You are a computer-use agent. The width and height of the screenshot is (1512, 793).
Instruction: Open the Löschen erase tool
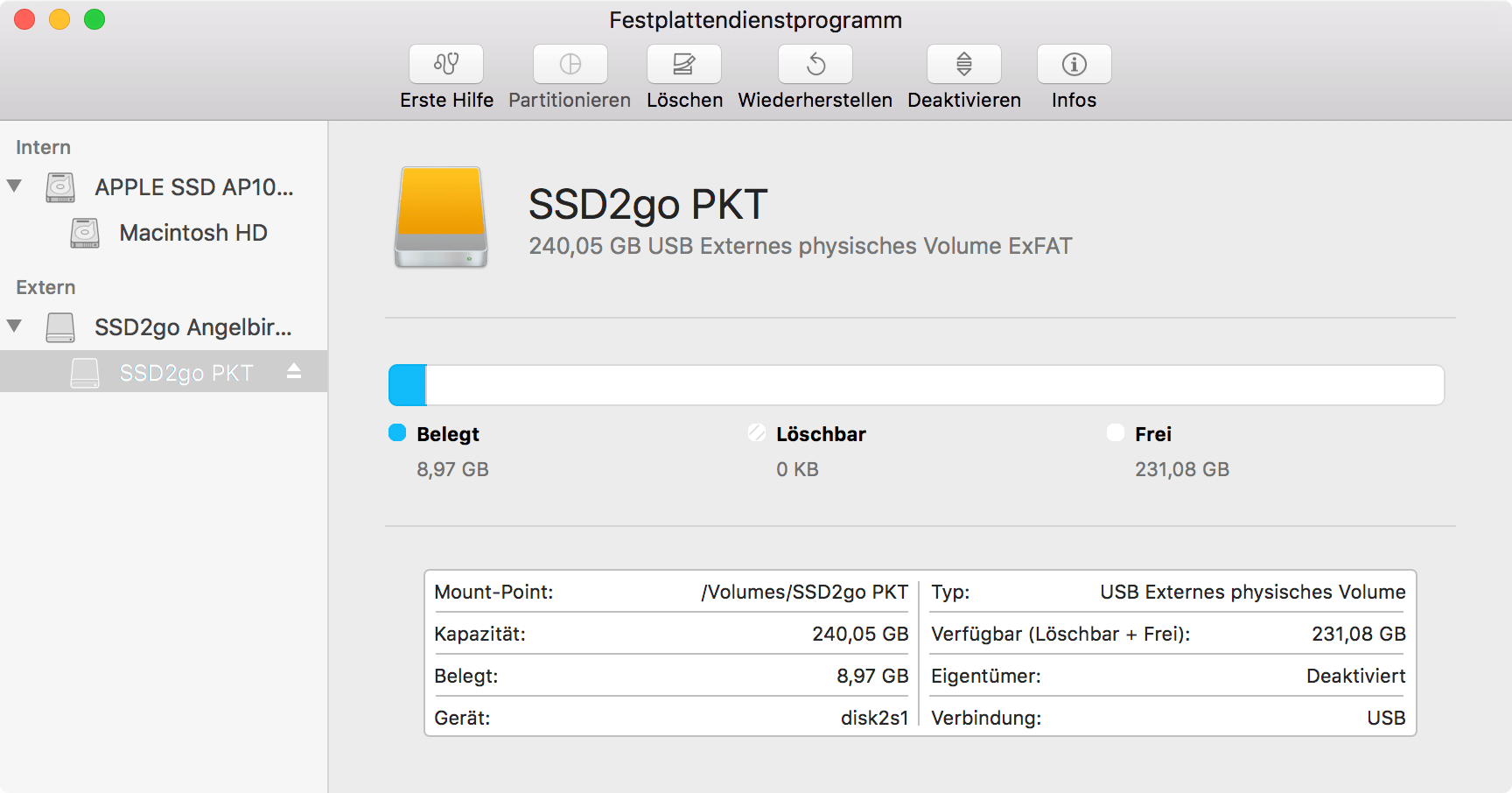pyautogui.click(x=684, y=64)
